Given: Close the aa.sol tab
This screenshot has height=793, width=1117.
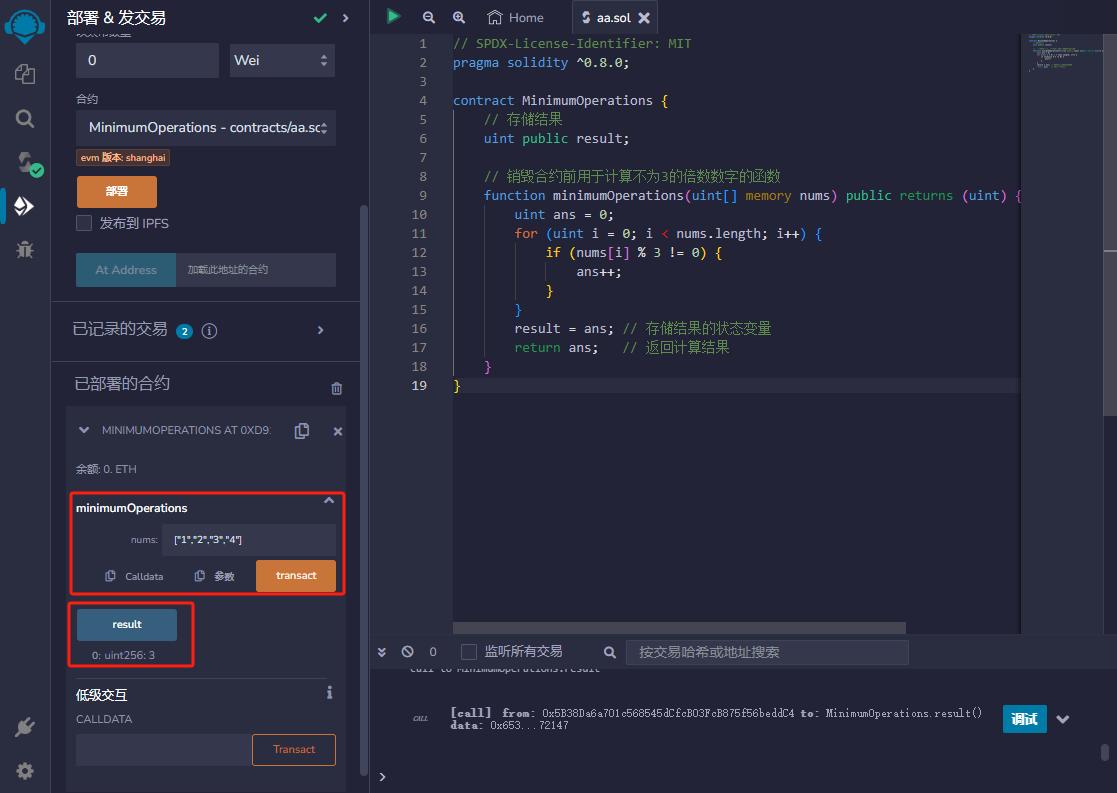Looking at the screenshot, I should [644, 18].
